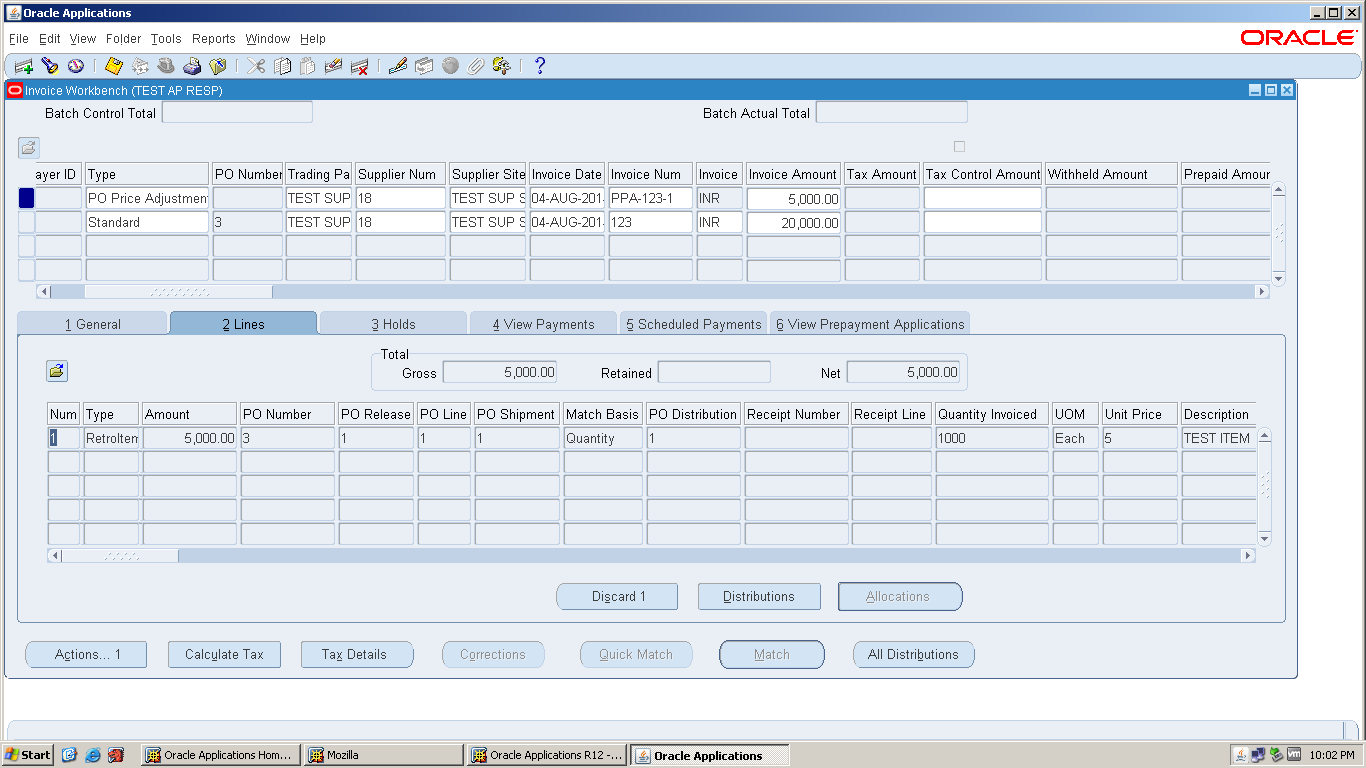The image size is (1366, 768).
Task: Open the folder customization icon above the Lines block
Action: [56, 371]
